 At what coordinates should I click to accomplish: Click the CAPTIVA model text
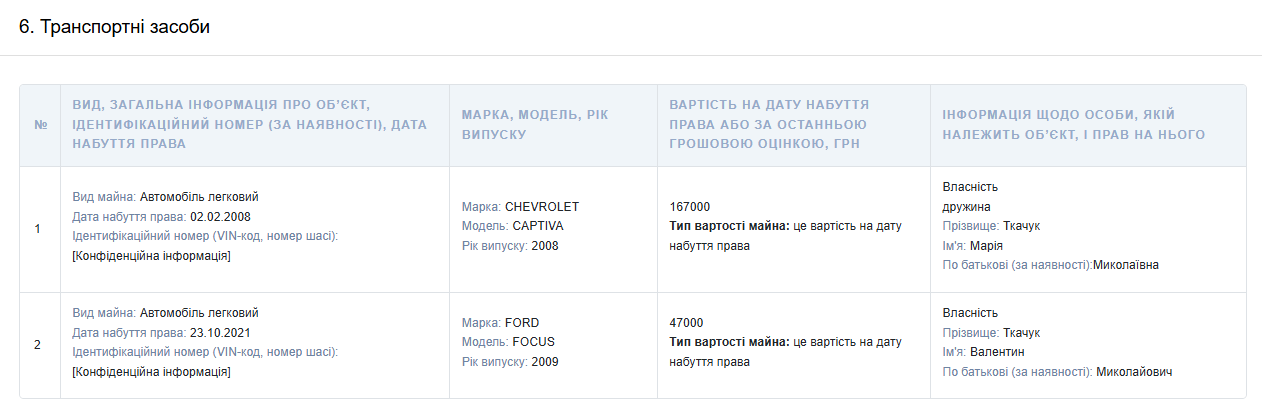click(x=537, y=226)
